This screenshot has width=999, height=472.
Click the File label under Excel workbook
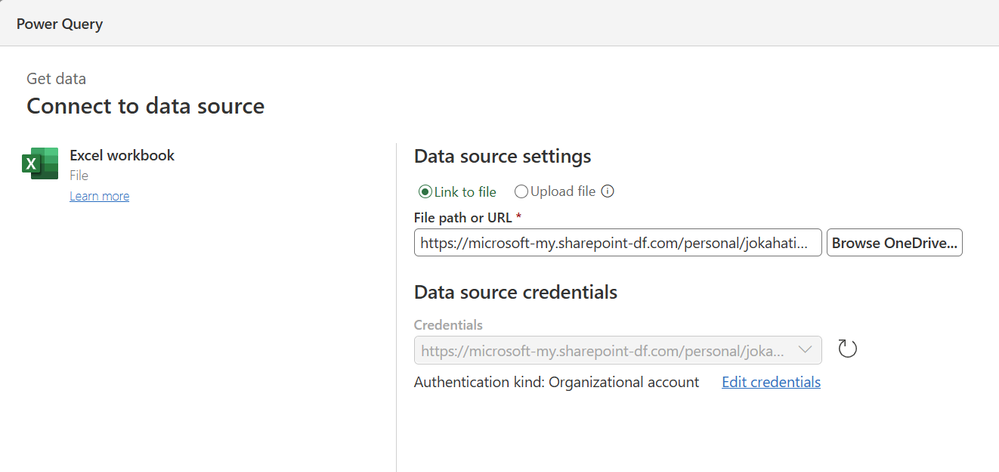coord(79,175)
